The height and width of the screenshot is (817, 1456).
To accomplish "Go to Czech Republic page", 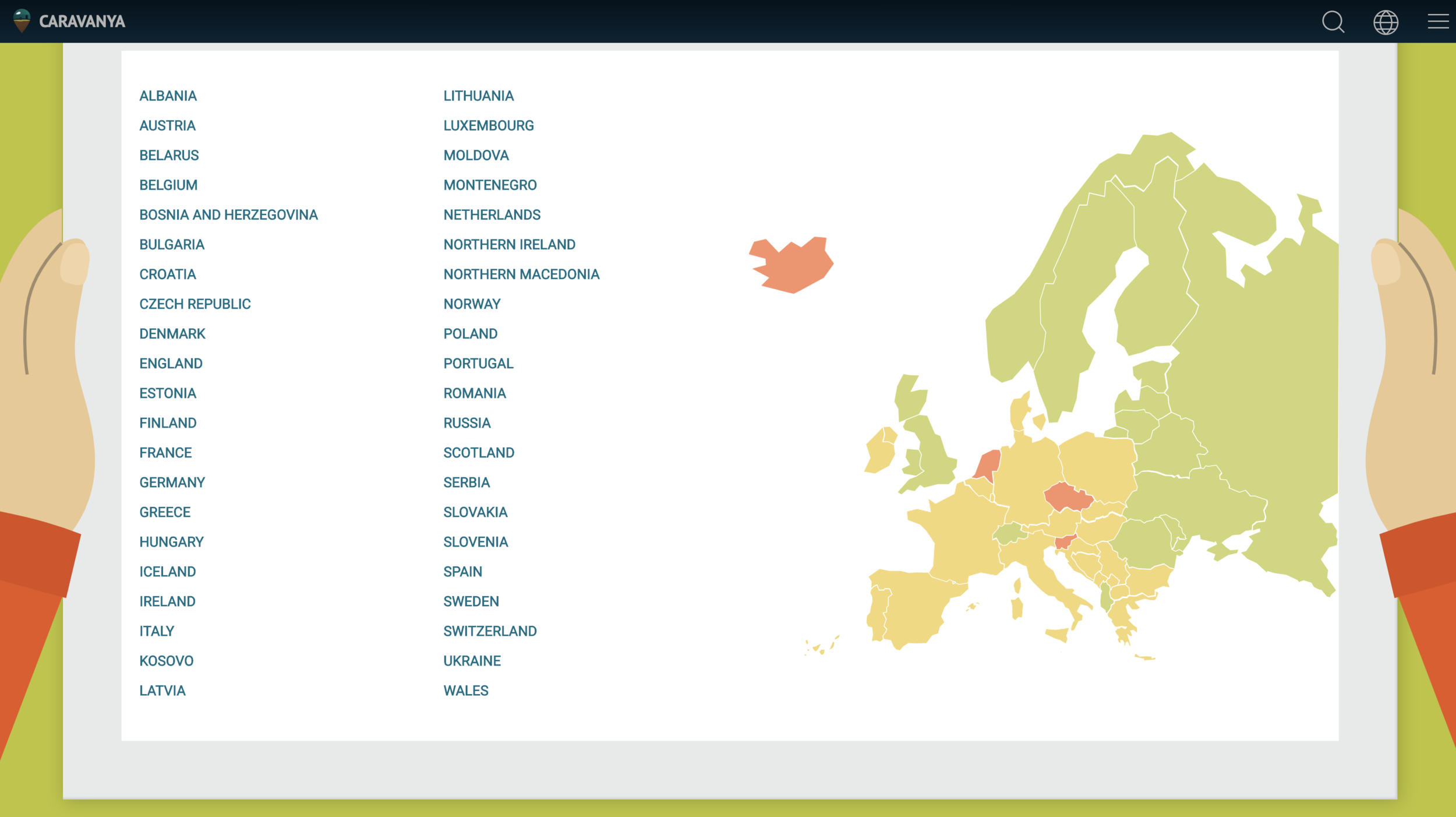I will pos(195,304).
